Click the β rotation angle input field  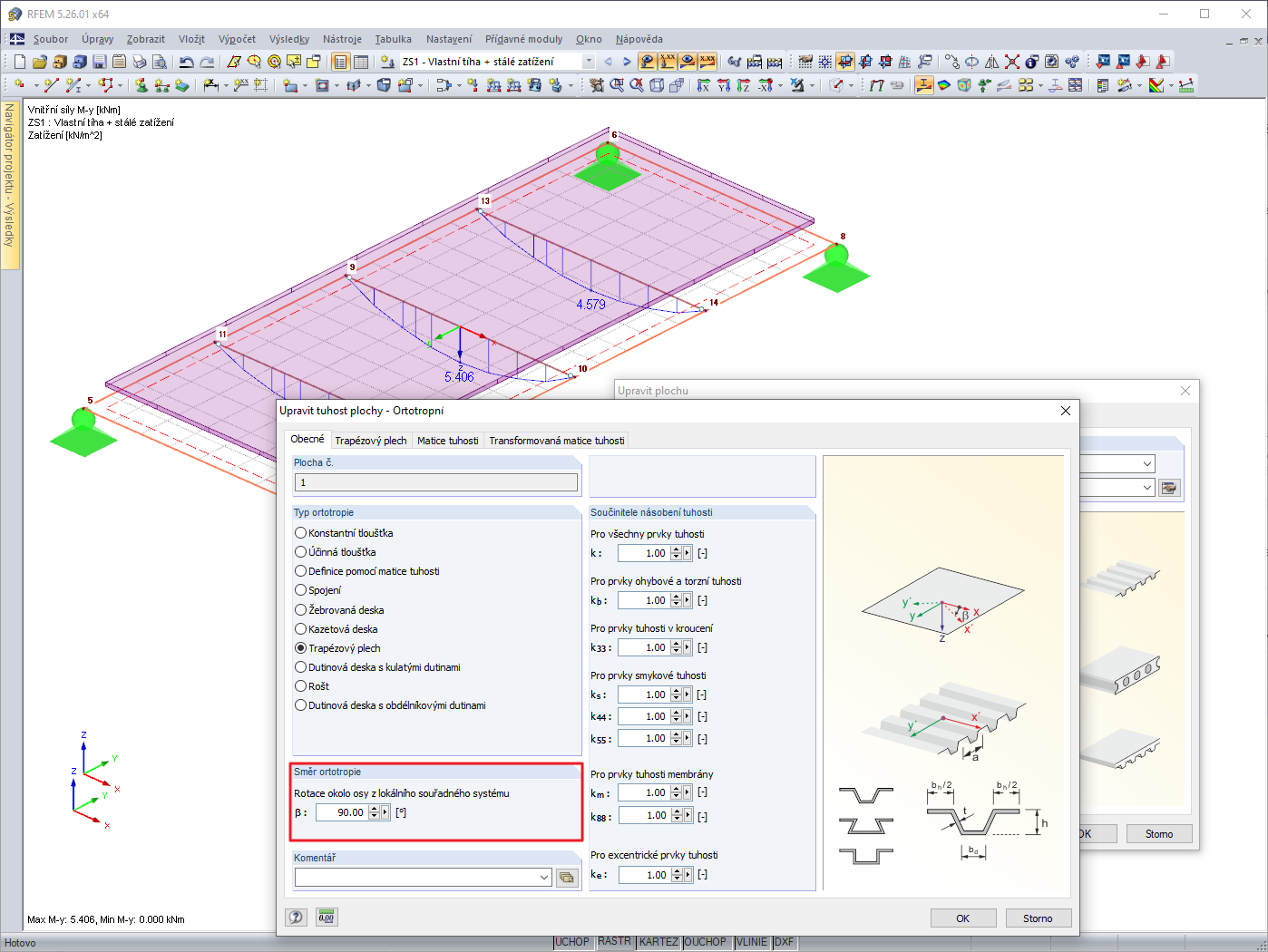[x=341, y=812]
